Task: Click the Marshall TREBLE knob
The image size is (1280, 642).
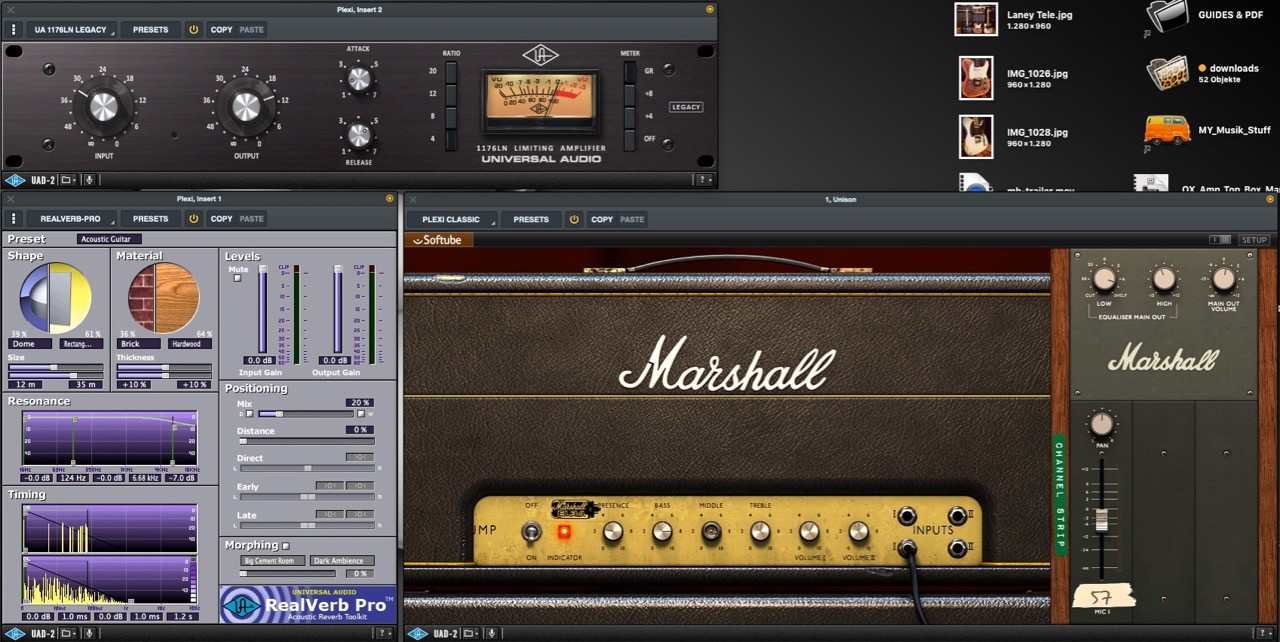Action: tap(760, 531)
